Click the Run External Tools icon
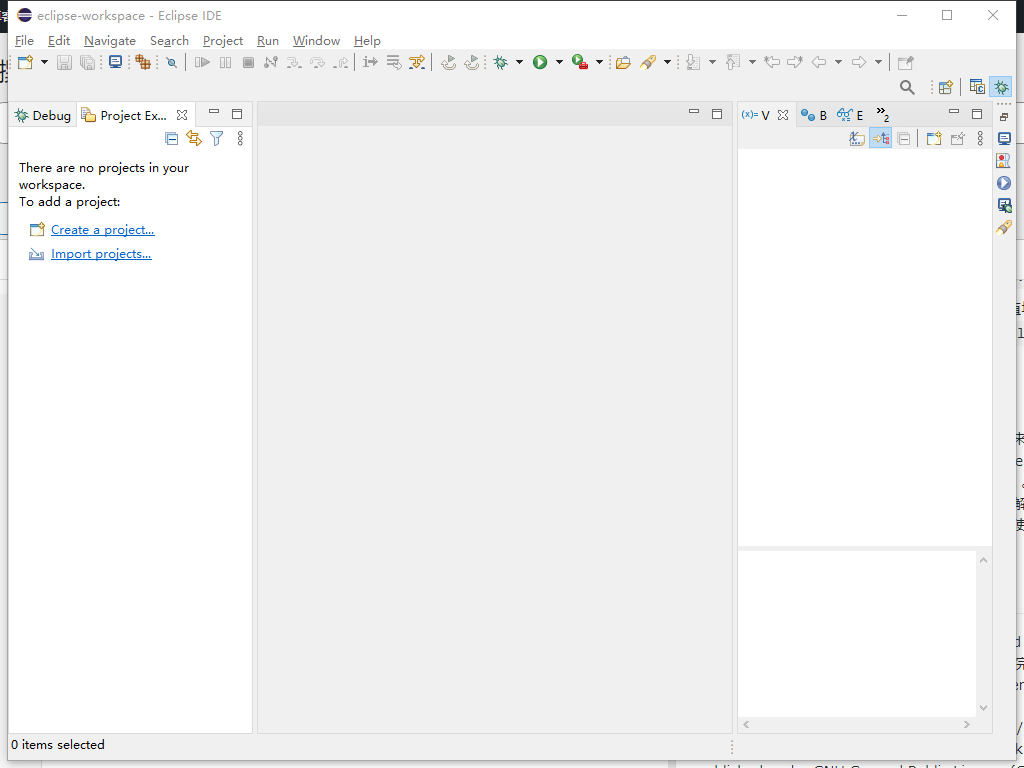The width and height of the screenshot is (1024, 768). (580, 62)
